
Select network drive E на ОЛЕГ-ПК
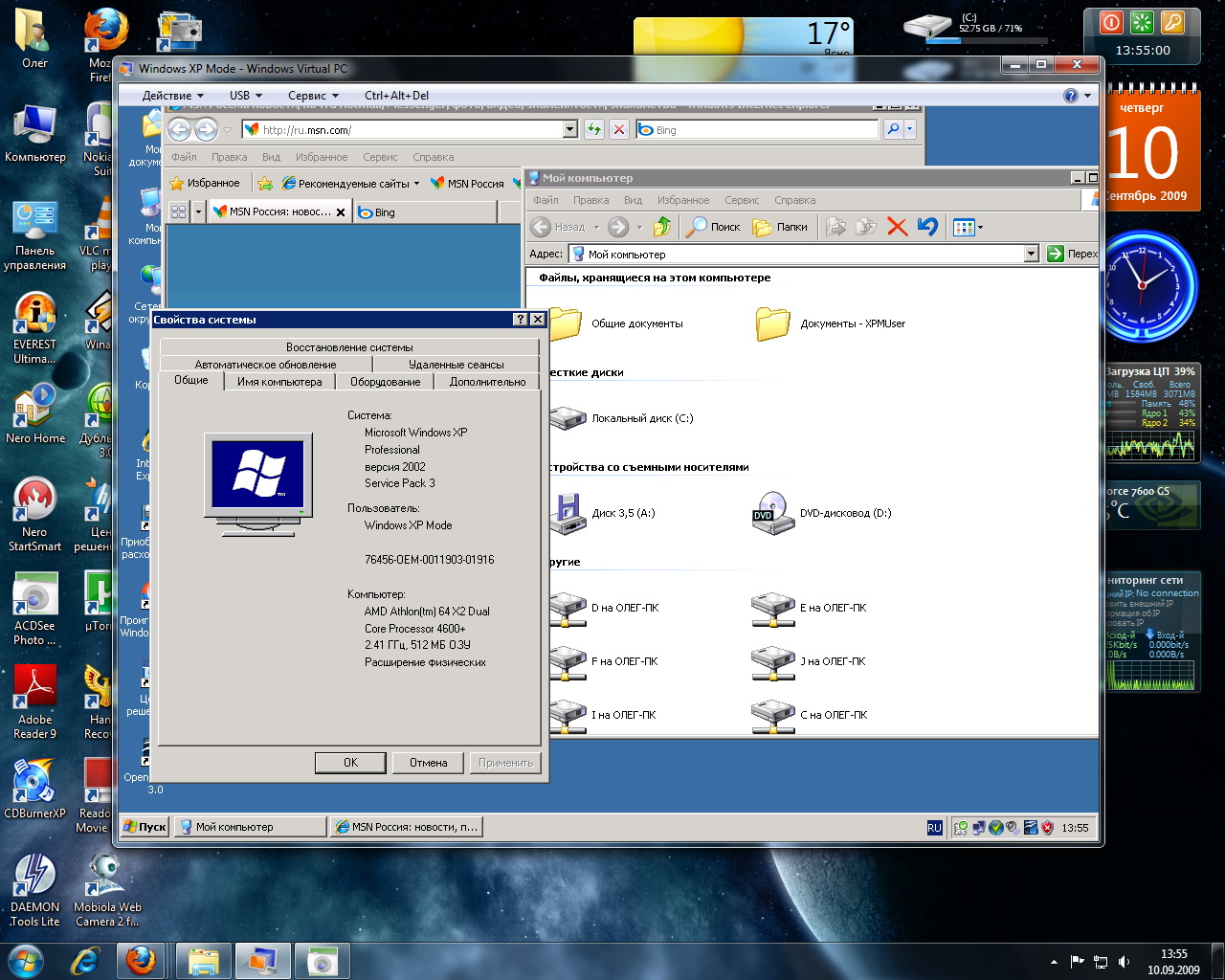(x=810, y=608)
